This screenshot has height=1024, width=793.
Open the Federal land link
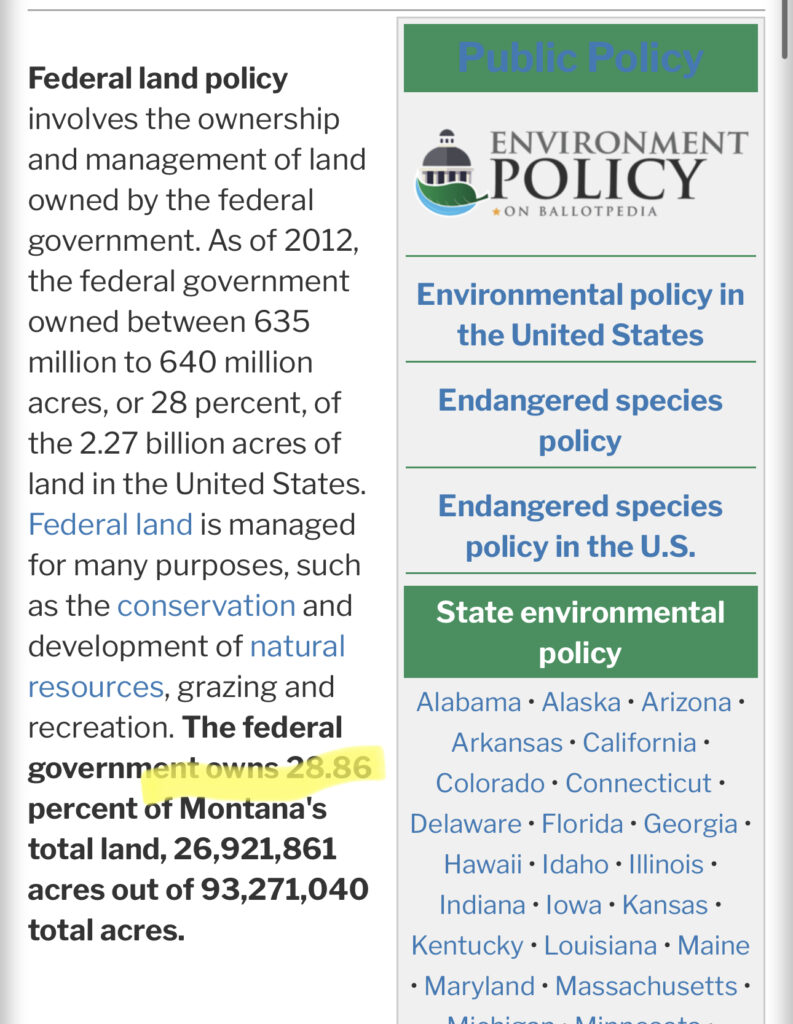click(110, 525)
